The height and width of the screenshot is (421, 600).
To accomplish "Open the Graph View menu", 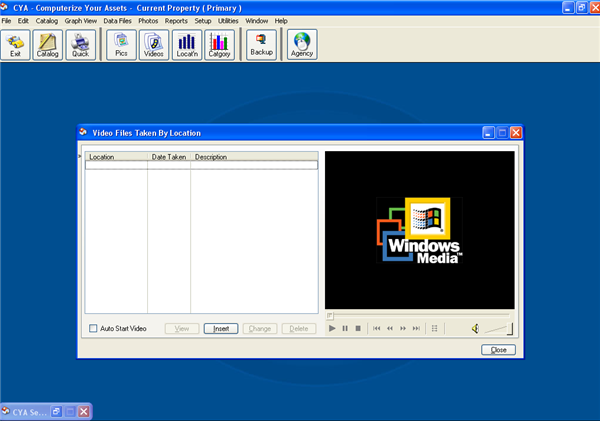I will point(80,21).
